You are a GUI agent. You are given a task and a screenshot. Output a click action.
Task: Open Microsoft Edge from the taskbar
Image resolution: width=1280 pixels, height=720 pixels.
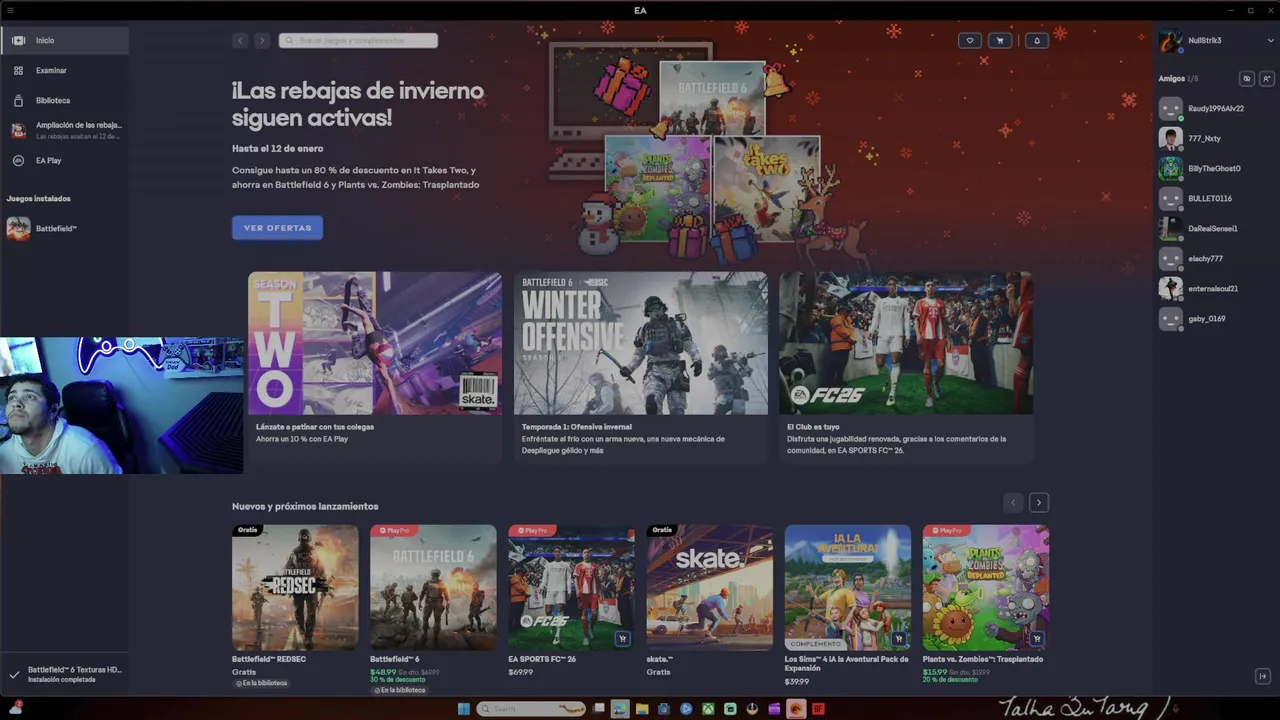(620, 709)
